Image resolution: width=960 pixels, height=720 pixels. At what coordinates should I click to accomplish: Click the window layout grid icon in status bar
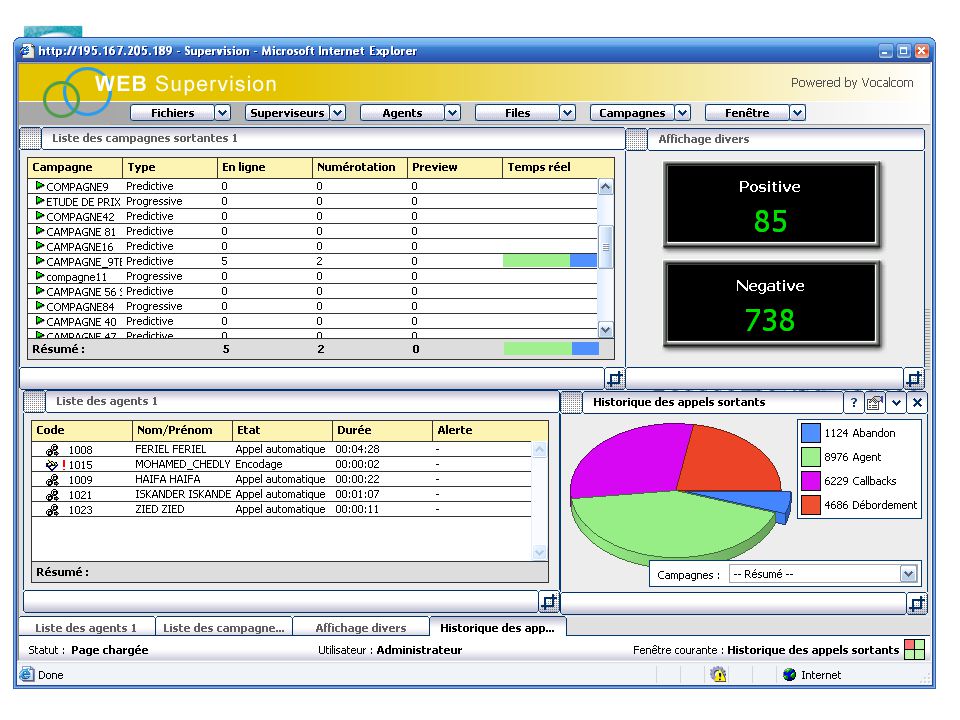[x=914, y=649]
